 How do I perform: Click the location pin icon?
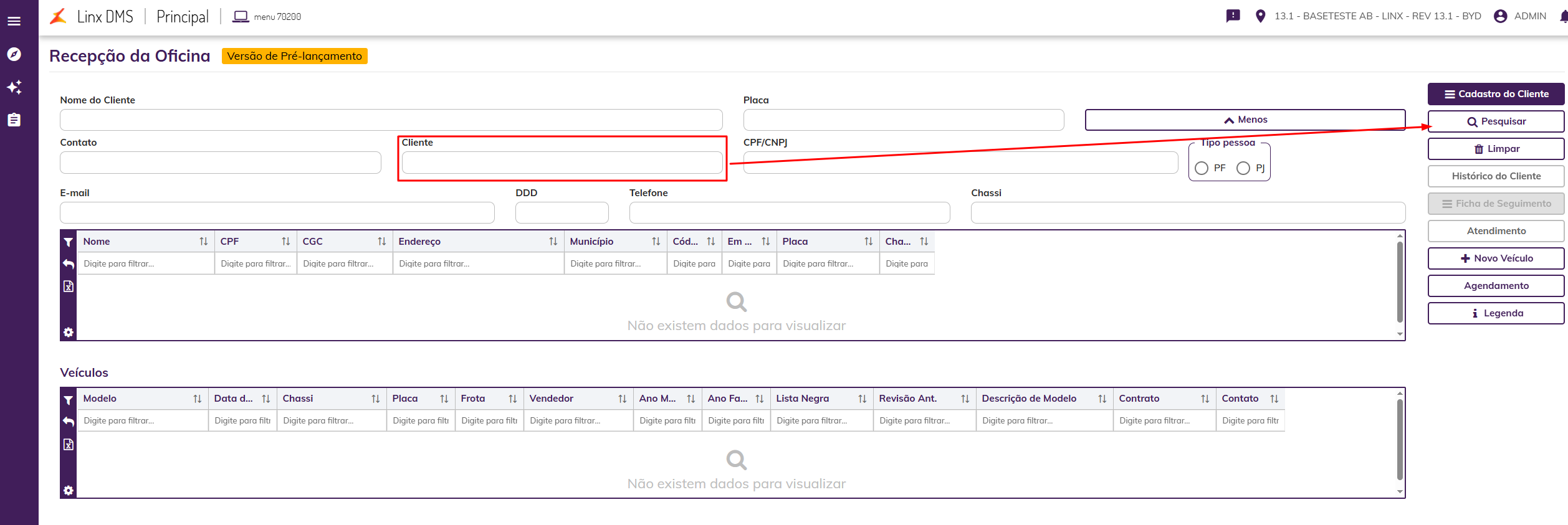pyautogui.click(x=1260, y=16)
